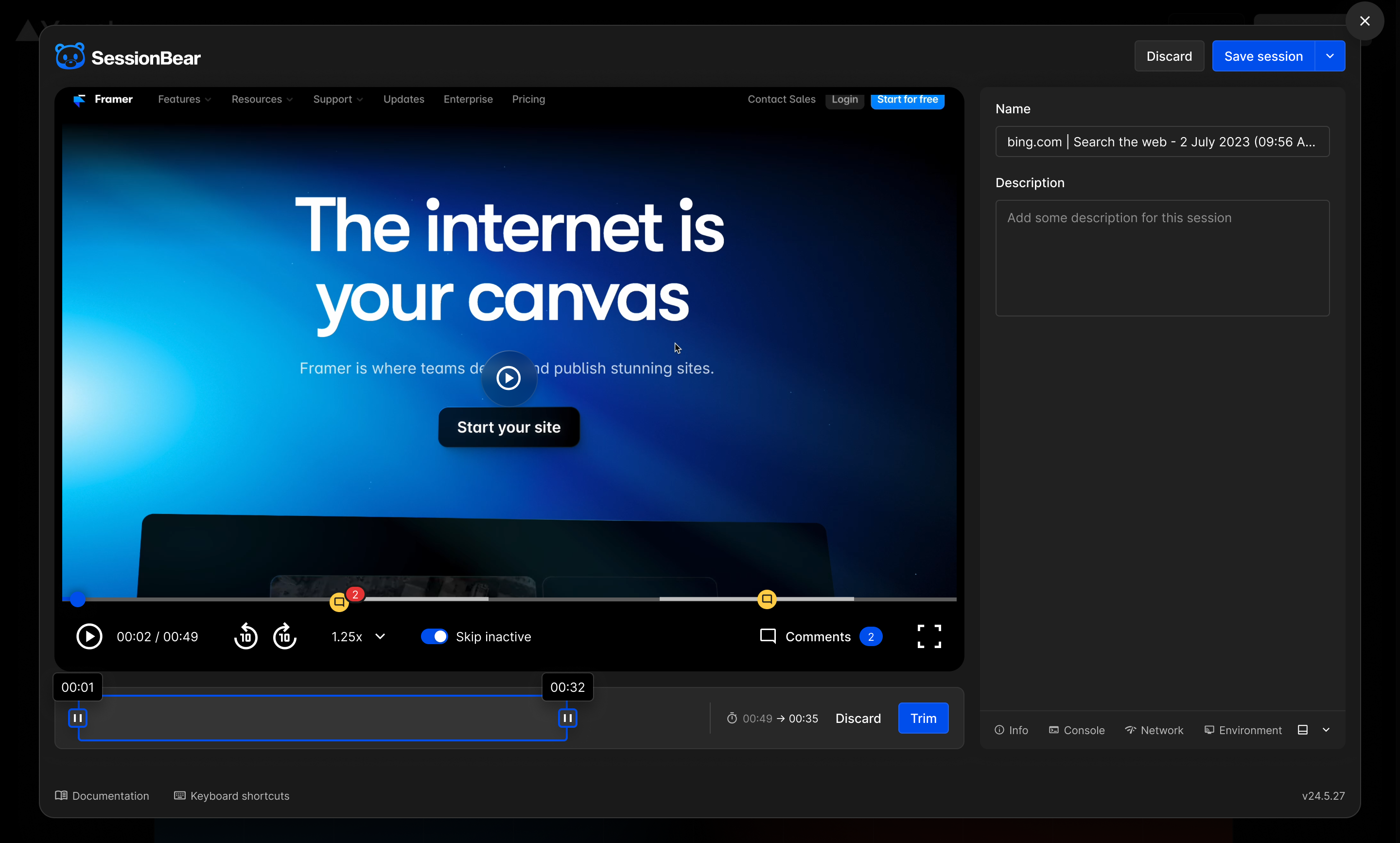Screen dimensions: 1400x843
Task: Apply the Trim button
Action: point(924,718)
